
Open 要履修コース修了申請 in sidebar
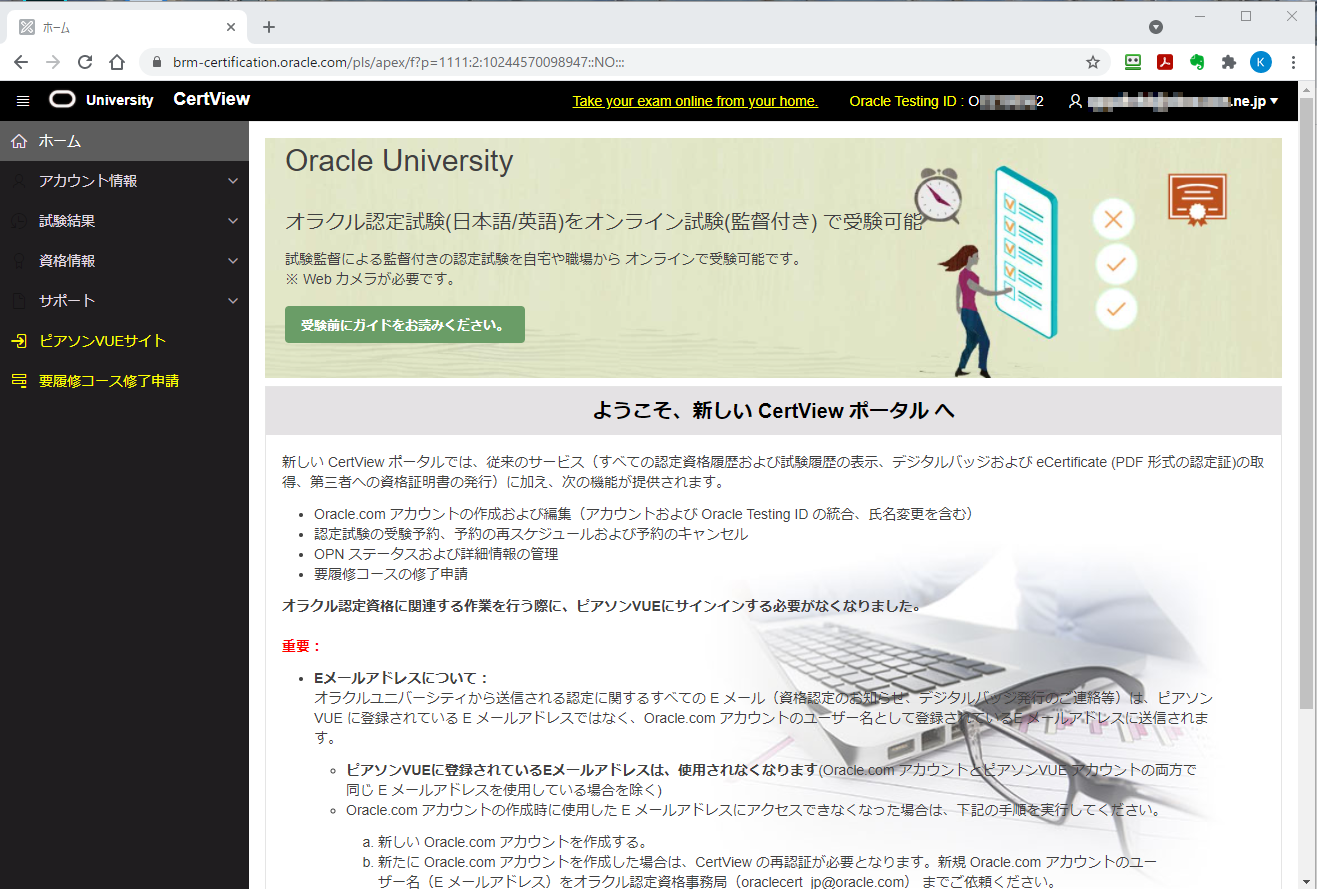tap(108, 381)
